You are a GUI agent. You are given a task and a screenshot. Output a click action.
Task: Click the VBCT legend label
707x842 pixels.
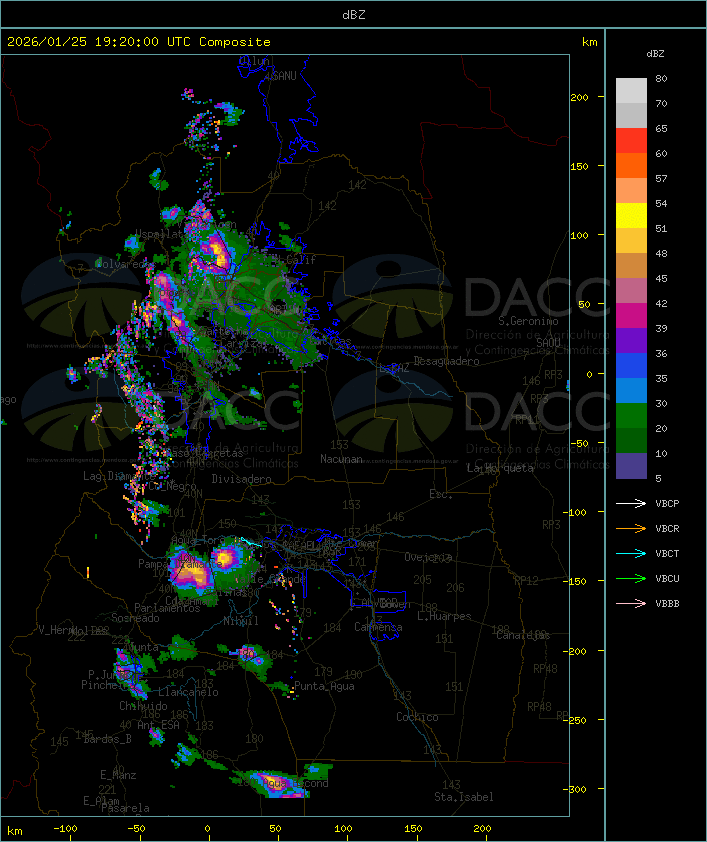(x=667, y=554)
